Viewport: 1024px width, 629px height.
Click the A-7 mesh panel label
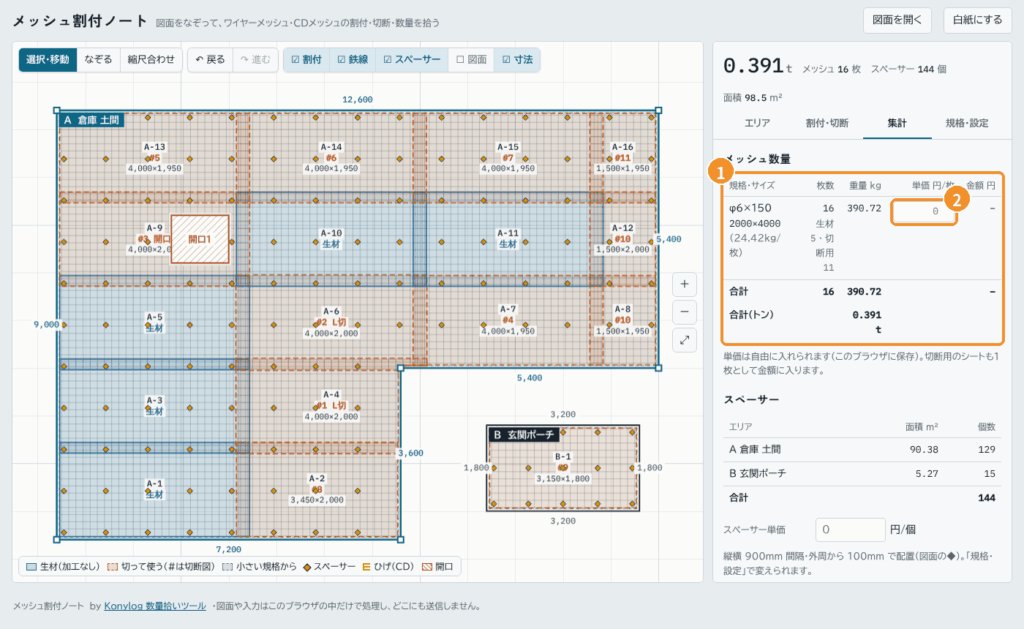tap(508, 320)
